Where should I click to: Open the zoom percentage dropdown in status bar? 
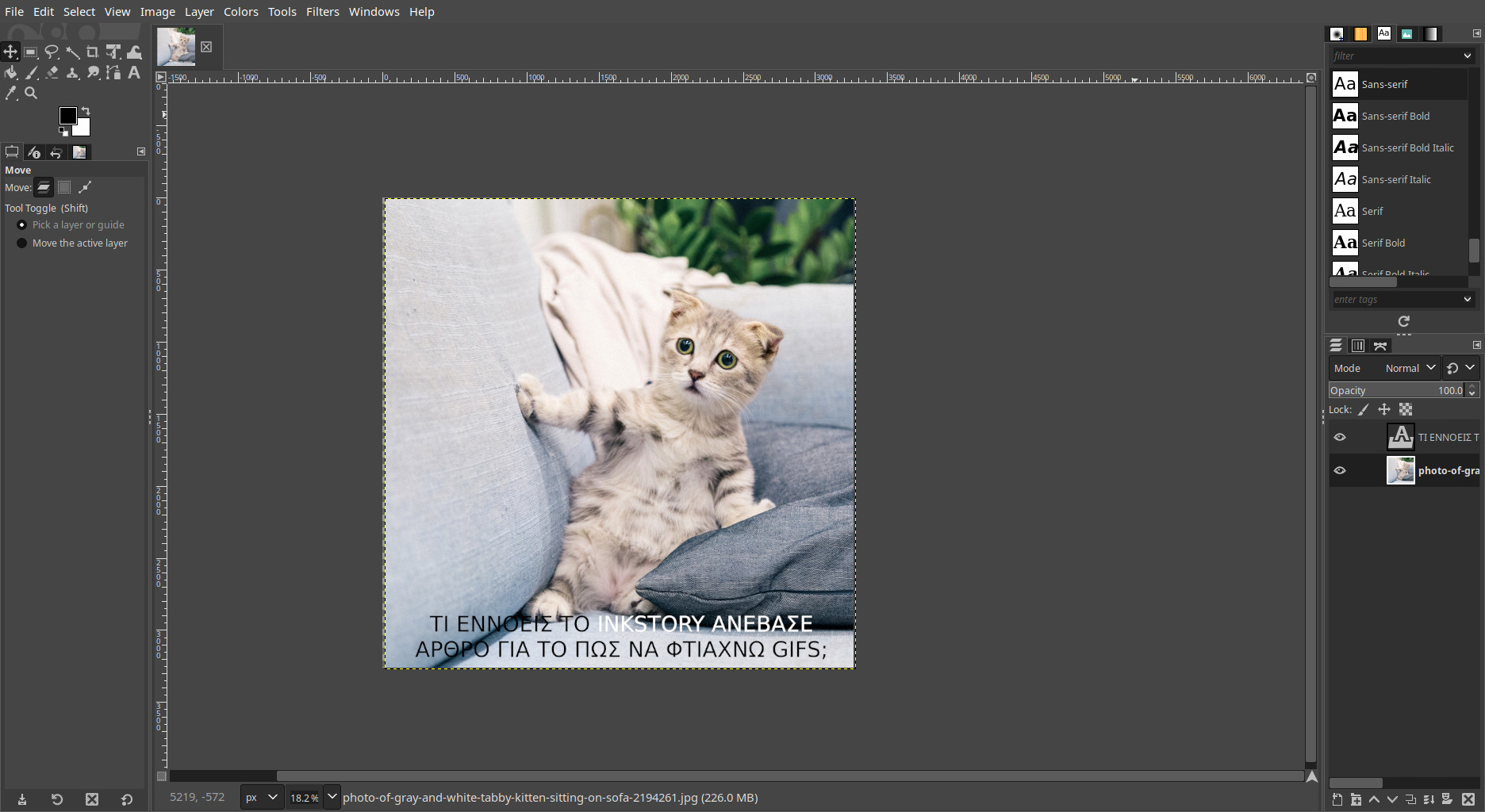tap(332, 797)
